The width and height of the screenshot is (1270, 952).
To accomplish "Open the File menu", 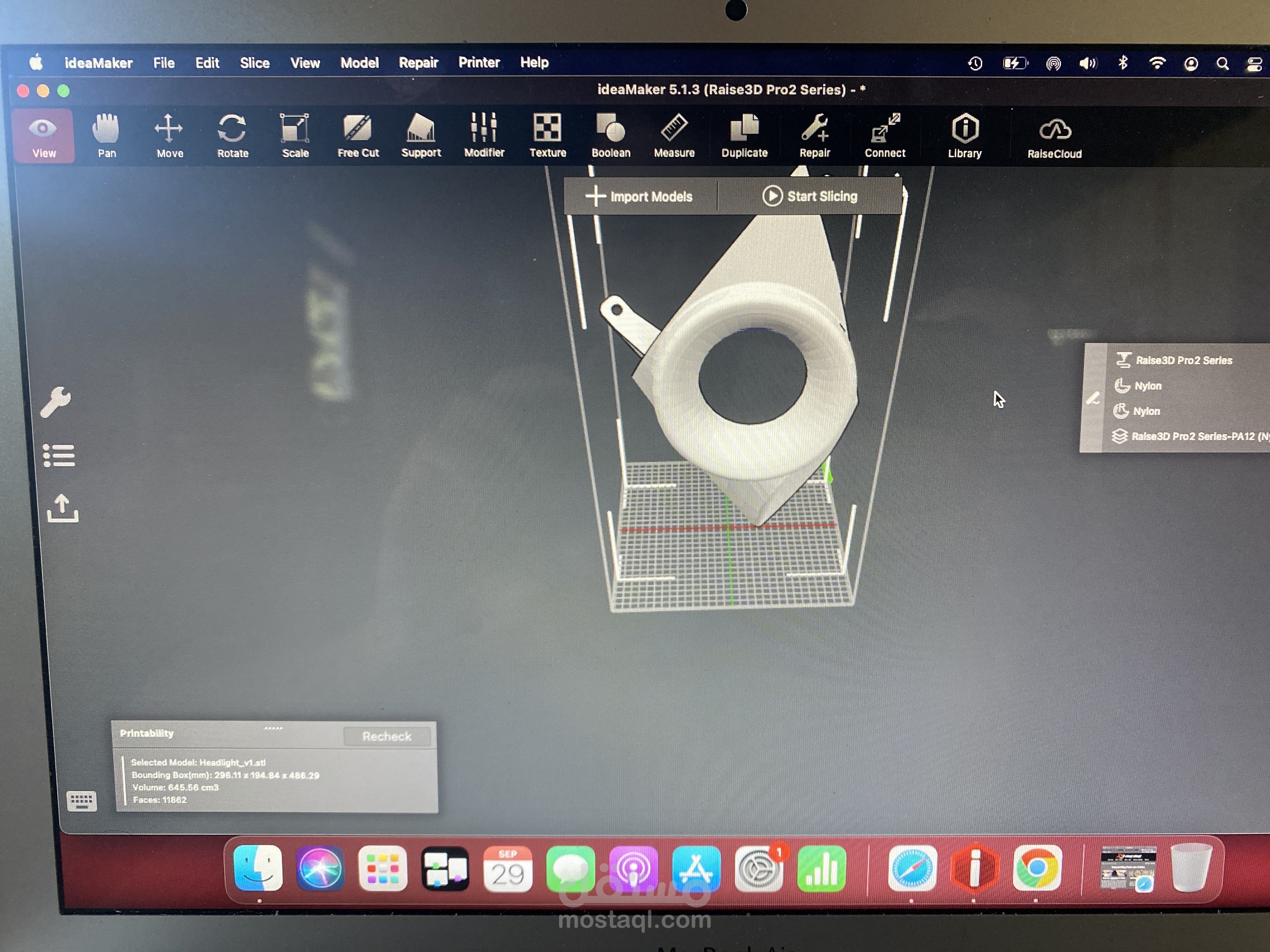I will pyautogui.click(x=163, y=63).
